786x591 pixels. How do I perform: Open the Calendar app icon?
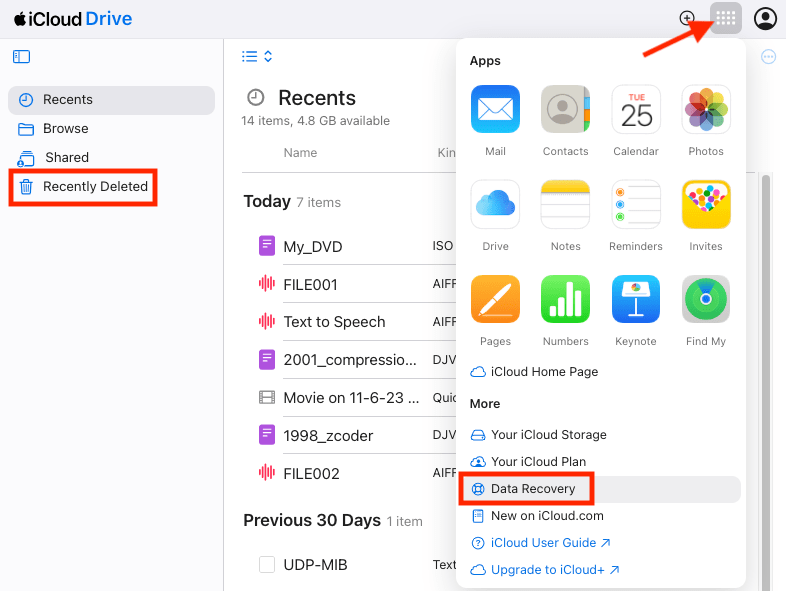pyautogui.click(x=636, y=109)
